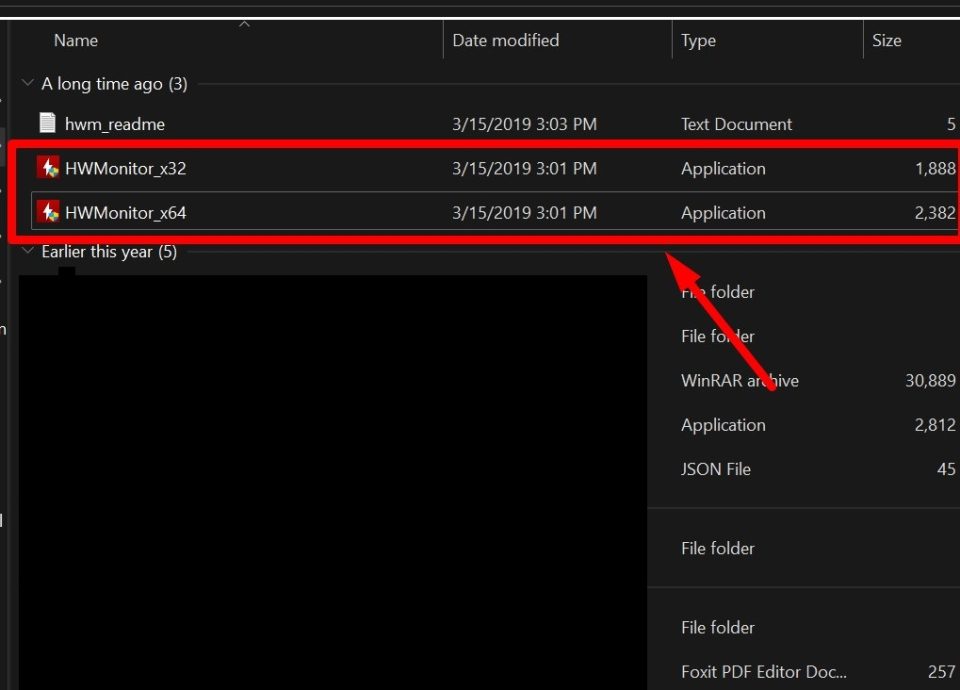Select the HWMonitor_x32 file name
Image resolution: width=960 pixels, height=690 pixels.
pyautogui.click(x=125, y=168)
